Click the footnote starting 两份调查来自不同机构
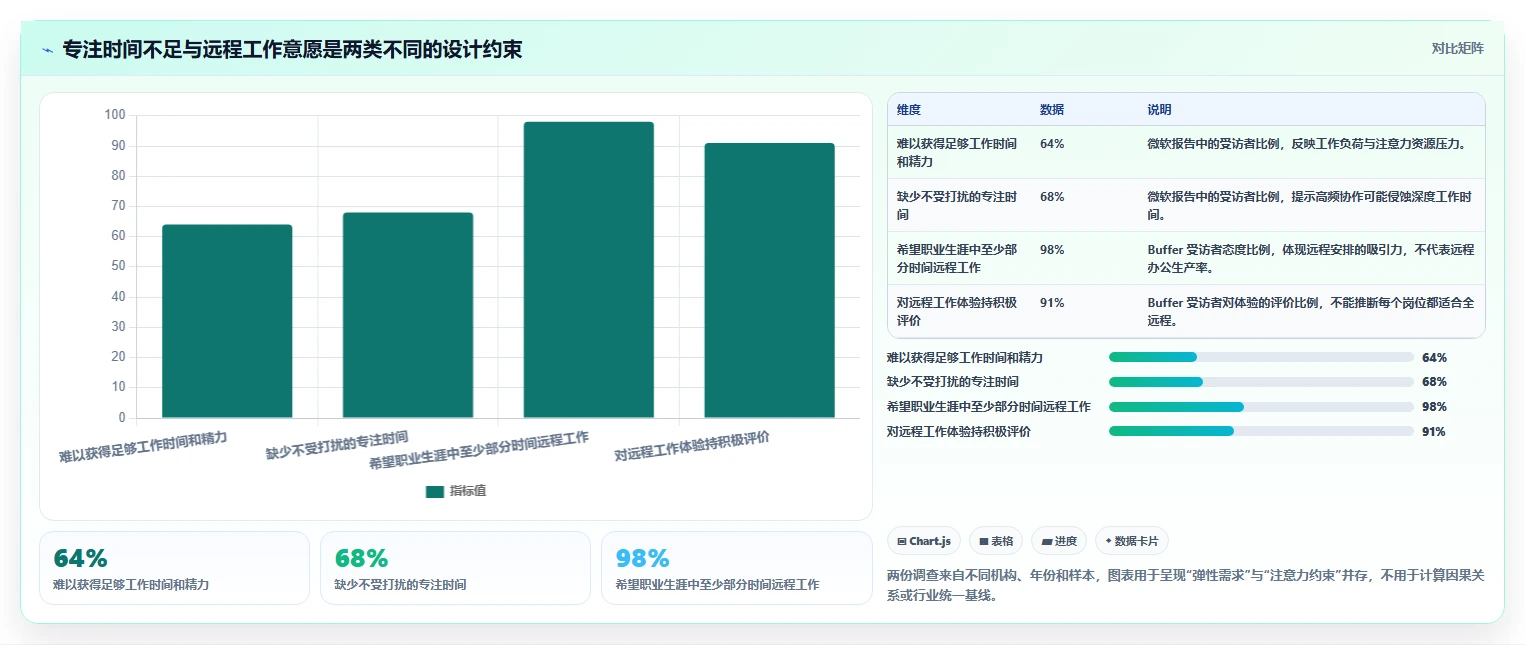Image resolution: width=1525 pixels, height=645 pixels. pos(1185,585)
